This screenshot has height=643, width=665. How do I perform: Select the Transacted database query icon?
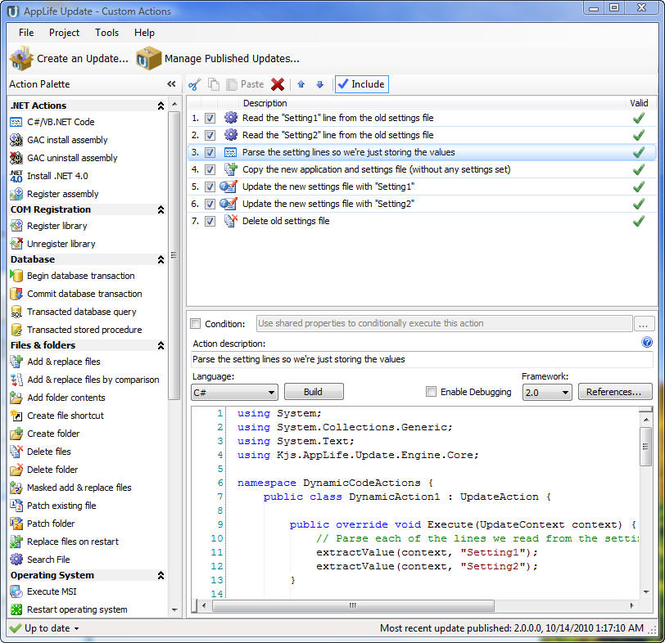[x=16, y=312]
